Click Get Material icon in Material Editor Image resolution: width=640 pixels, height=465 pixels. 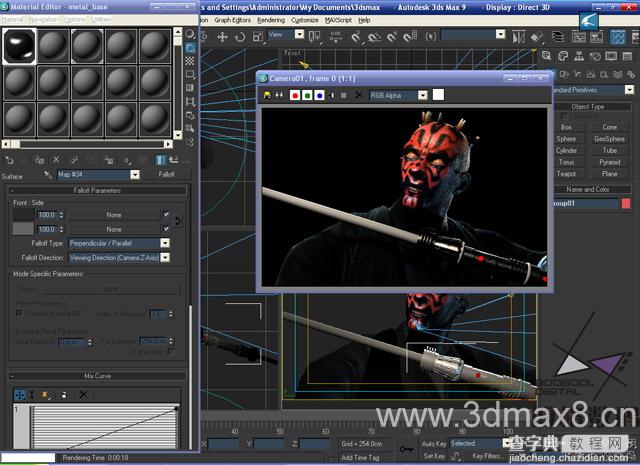coord(10,160)
